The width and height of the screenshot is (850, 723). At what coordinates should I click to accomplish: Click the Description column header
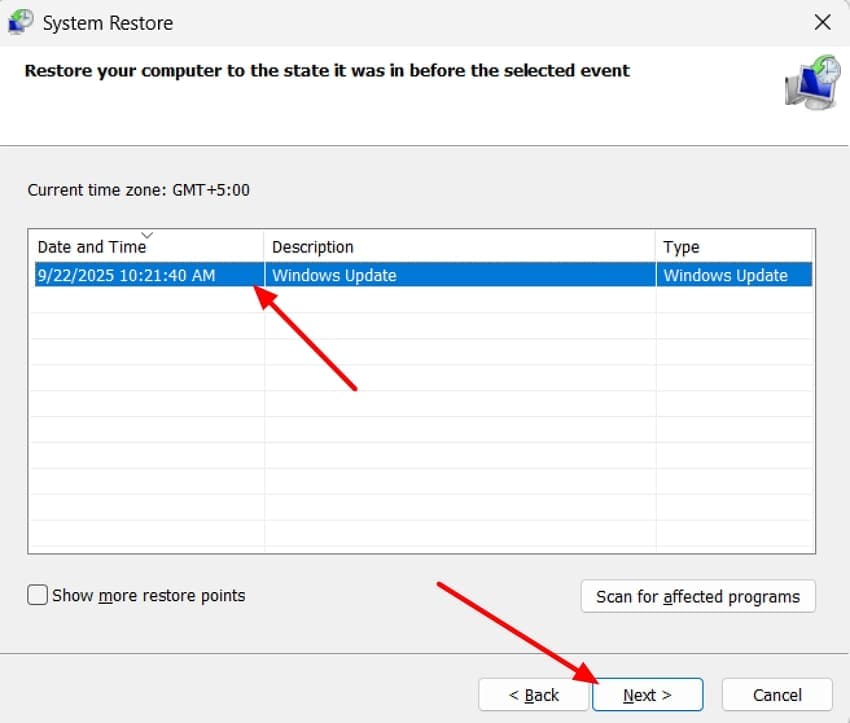pyautogui.click(x=460, y=247)
